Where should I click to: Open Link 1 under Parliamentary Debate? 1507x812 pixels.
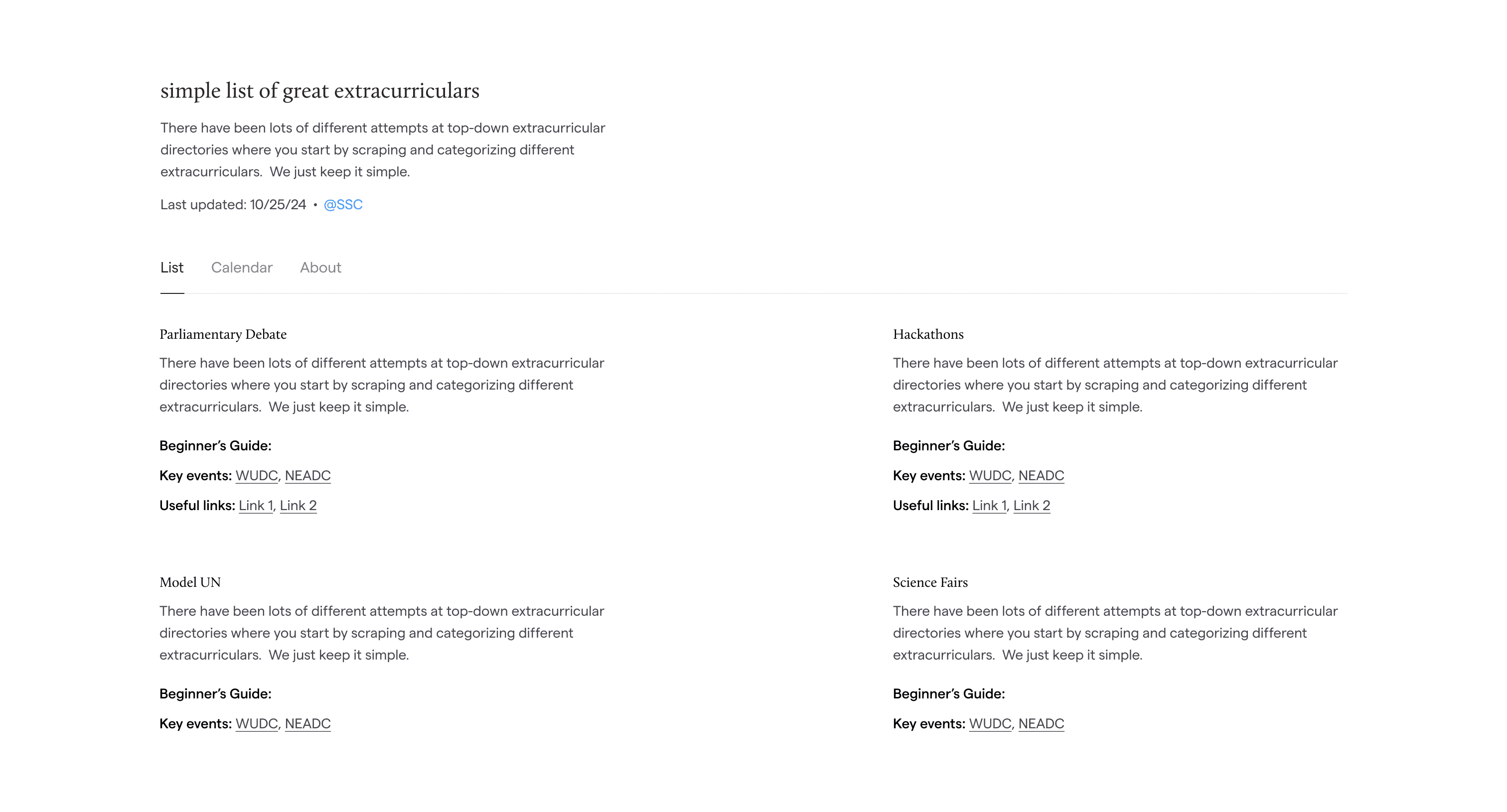[256, 505]
